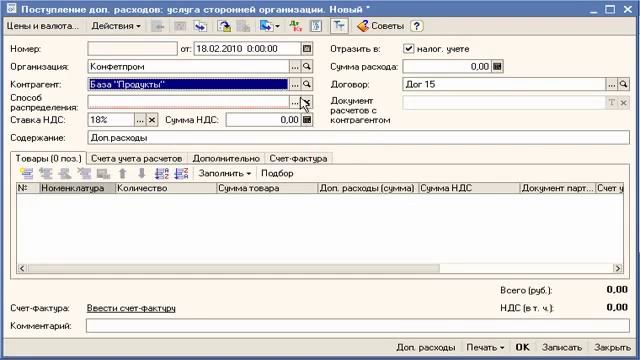Open the Цены и валюта dialog

coord(42,26)
